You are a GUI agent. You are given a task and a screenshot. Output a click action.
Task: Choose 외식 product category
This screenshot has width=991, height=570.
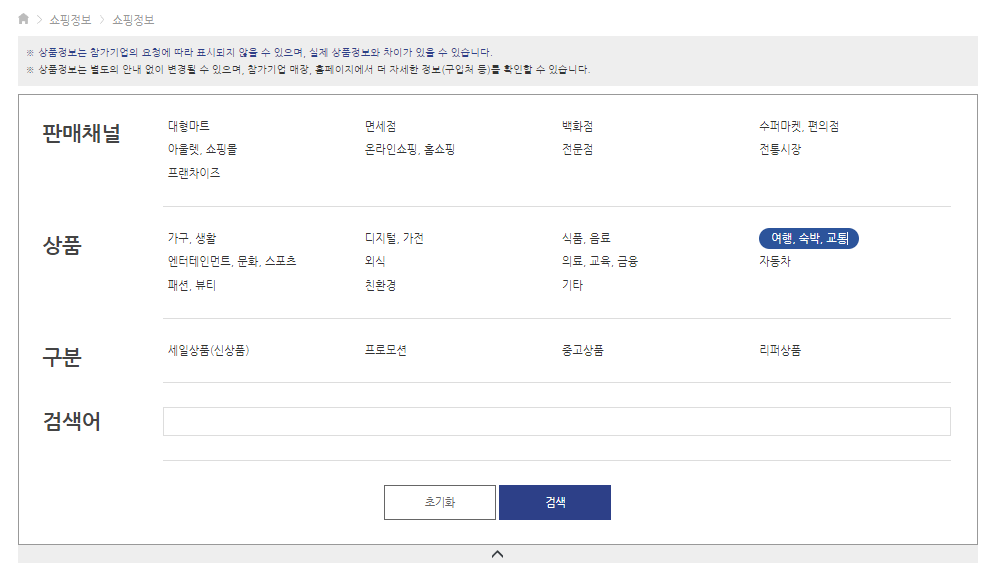pyautogui.click(x=375, y=261)
